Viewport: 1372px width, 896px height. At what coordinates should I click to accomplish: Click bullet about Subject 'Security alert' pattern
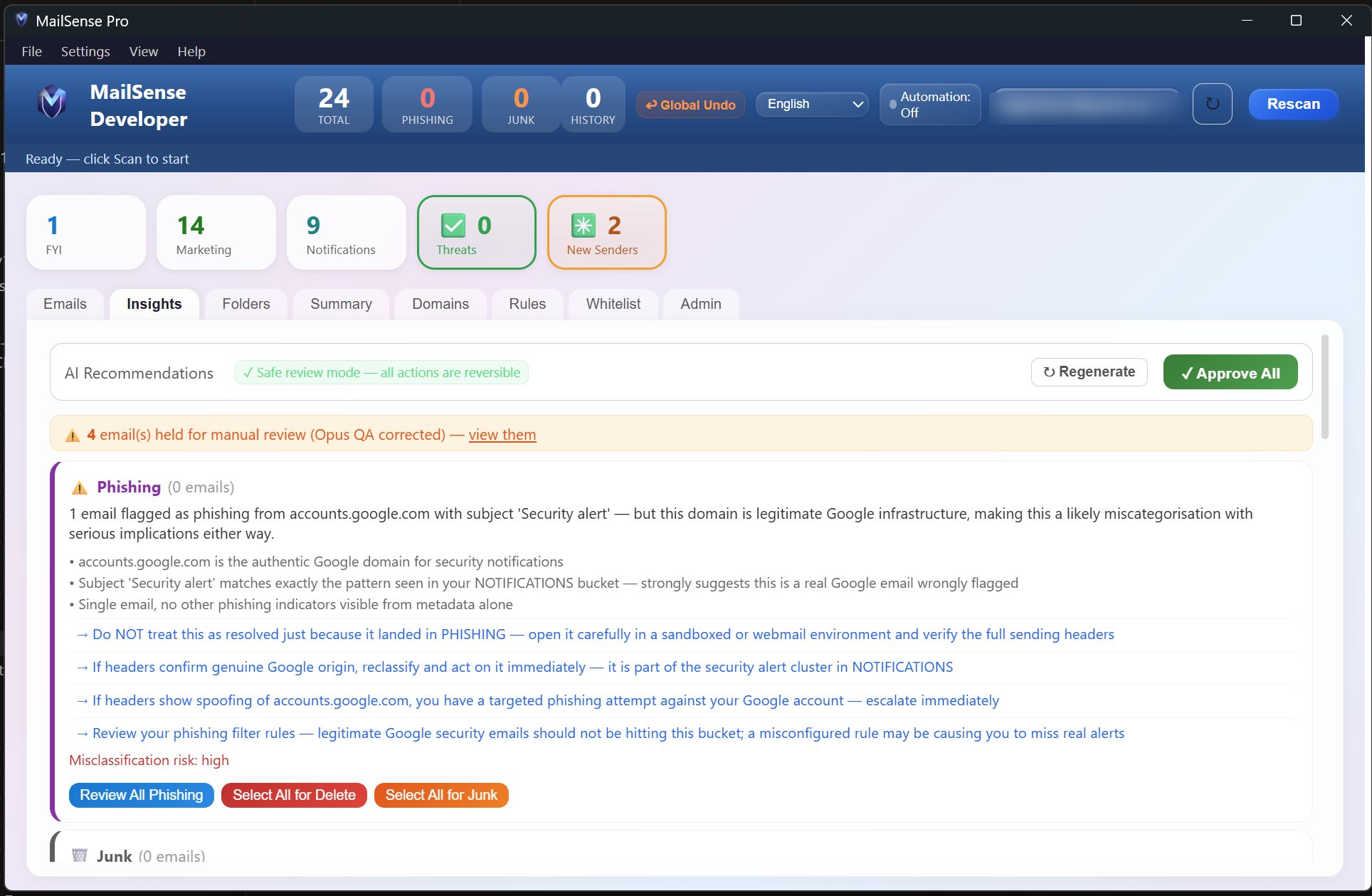(544, 583)
